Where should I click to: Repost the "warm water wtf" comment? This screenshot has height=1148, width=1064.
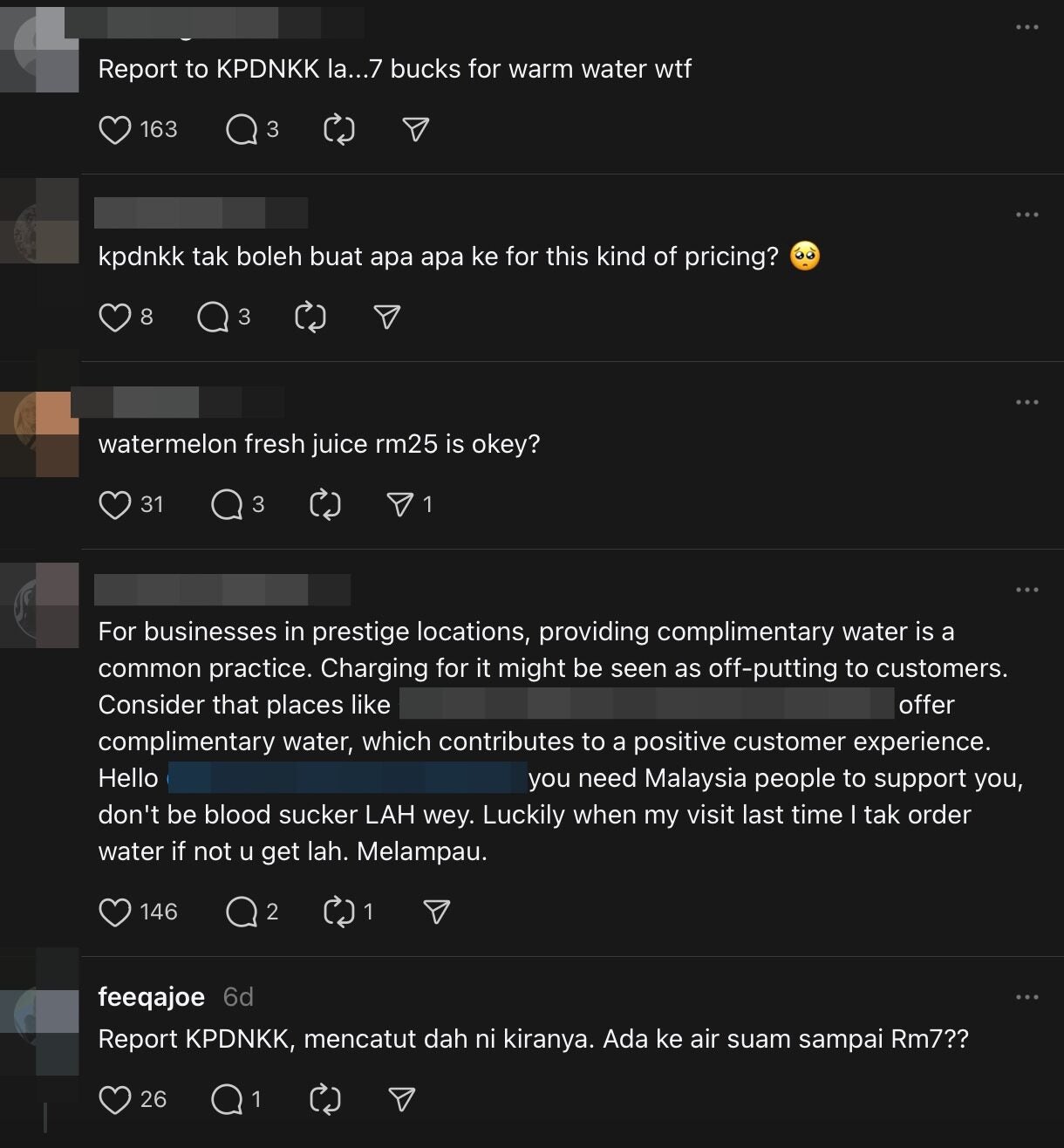(338, 129)
